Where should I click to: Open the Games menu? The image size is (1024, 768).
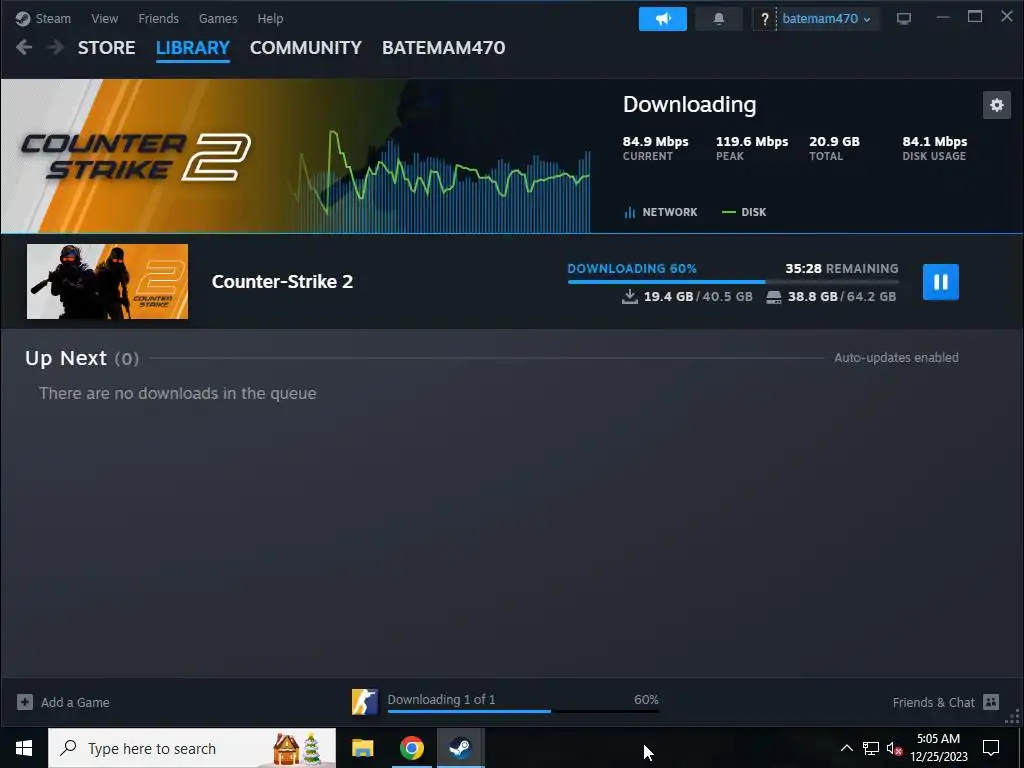(x=217, y=18)
